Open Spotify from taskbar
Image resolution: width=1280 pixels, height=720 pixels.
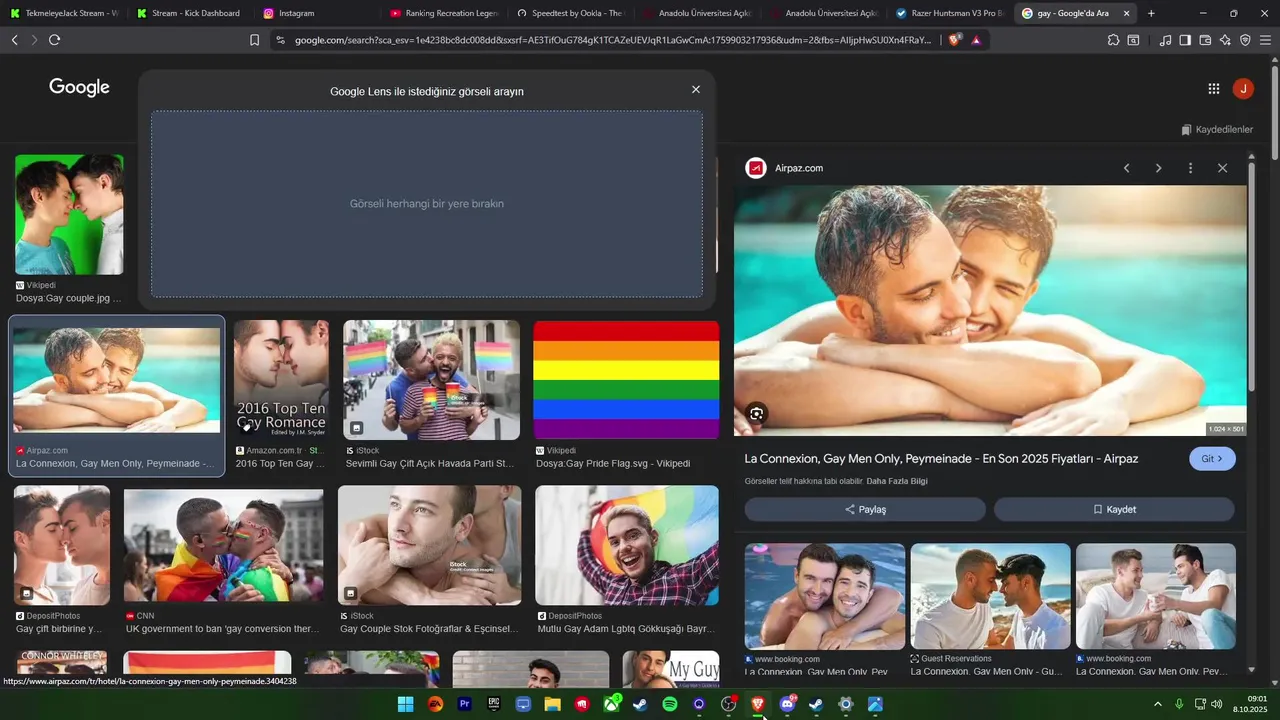click(670, 704)
